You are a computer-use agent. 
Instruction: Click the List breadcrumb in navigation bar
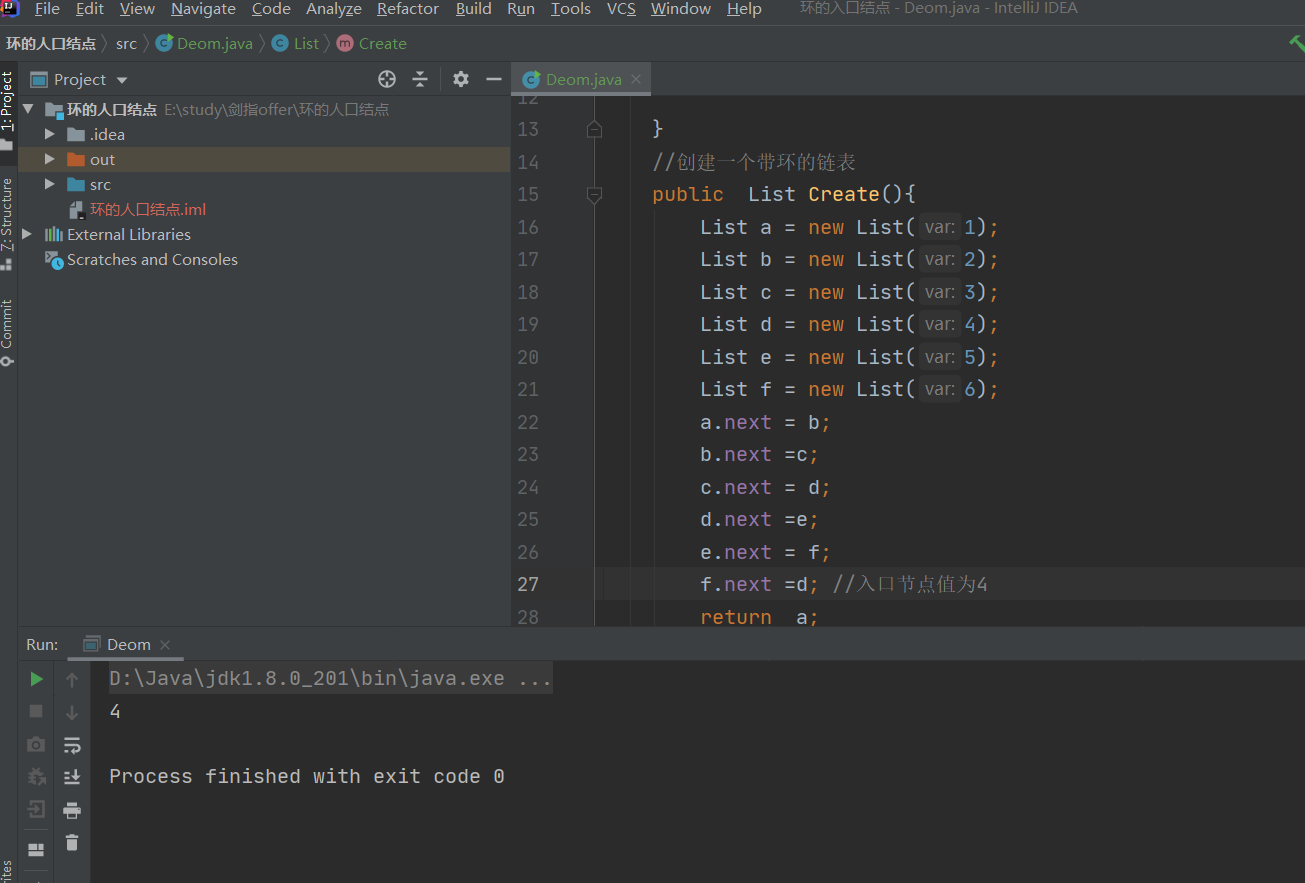click(x=306, y=43)
